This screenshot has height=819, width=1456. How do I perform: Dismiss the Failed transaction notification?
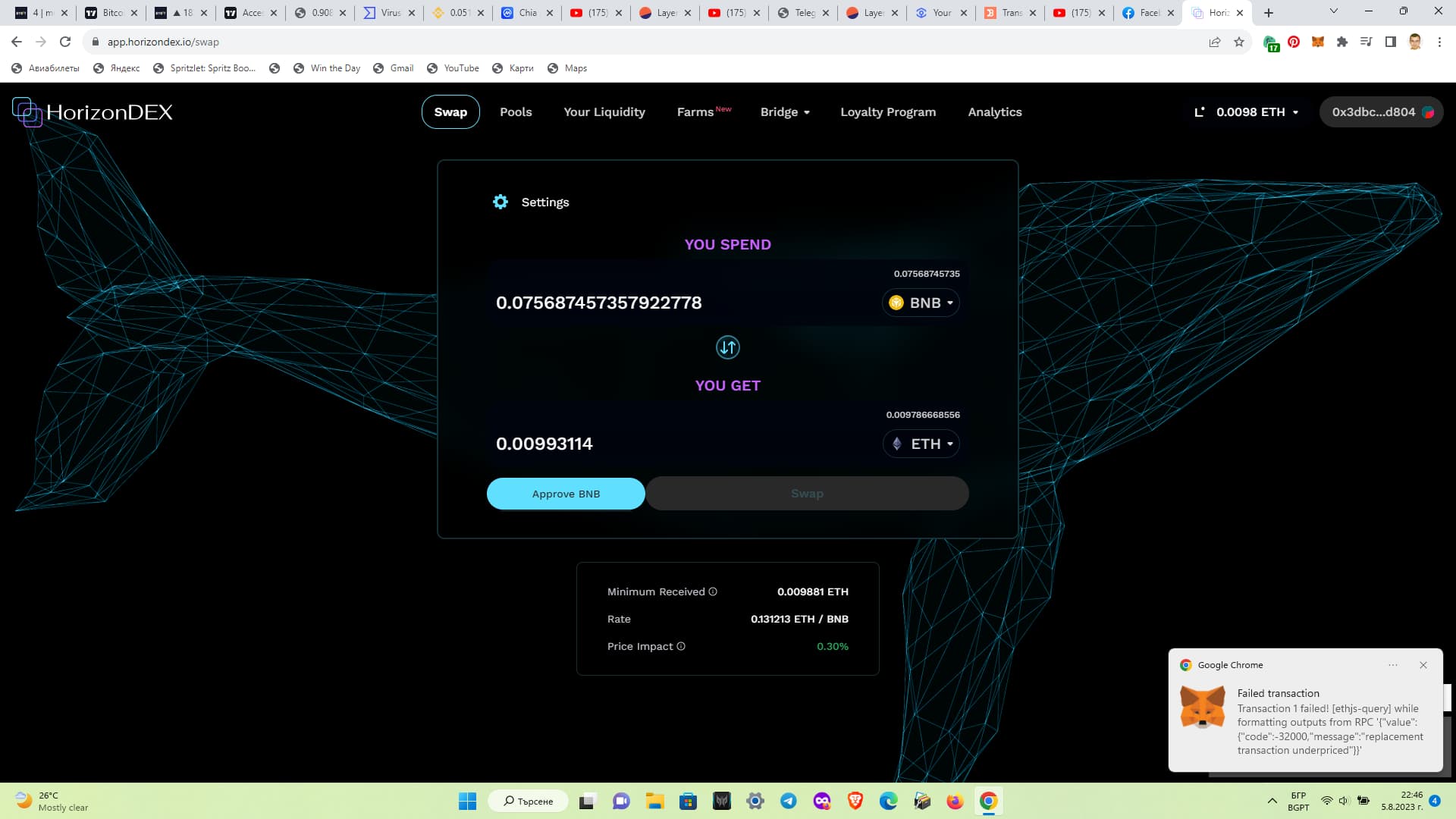pyautogui.click(x=1423, y=665)
